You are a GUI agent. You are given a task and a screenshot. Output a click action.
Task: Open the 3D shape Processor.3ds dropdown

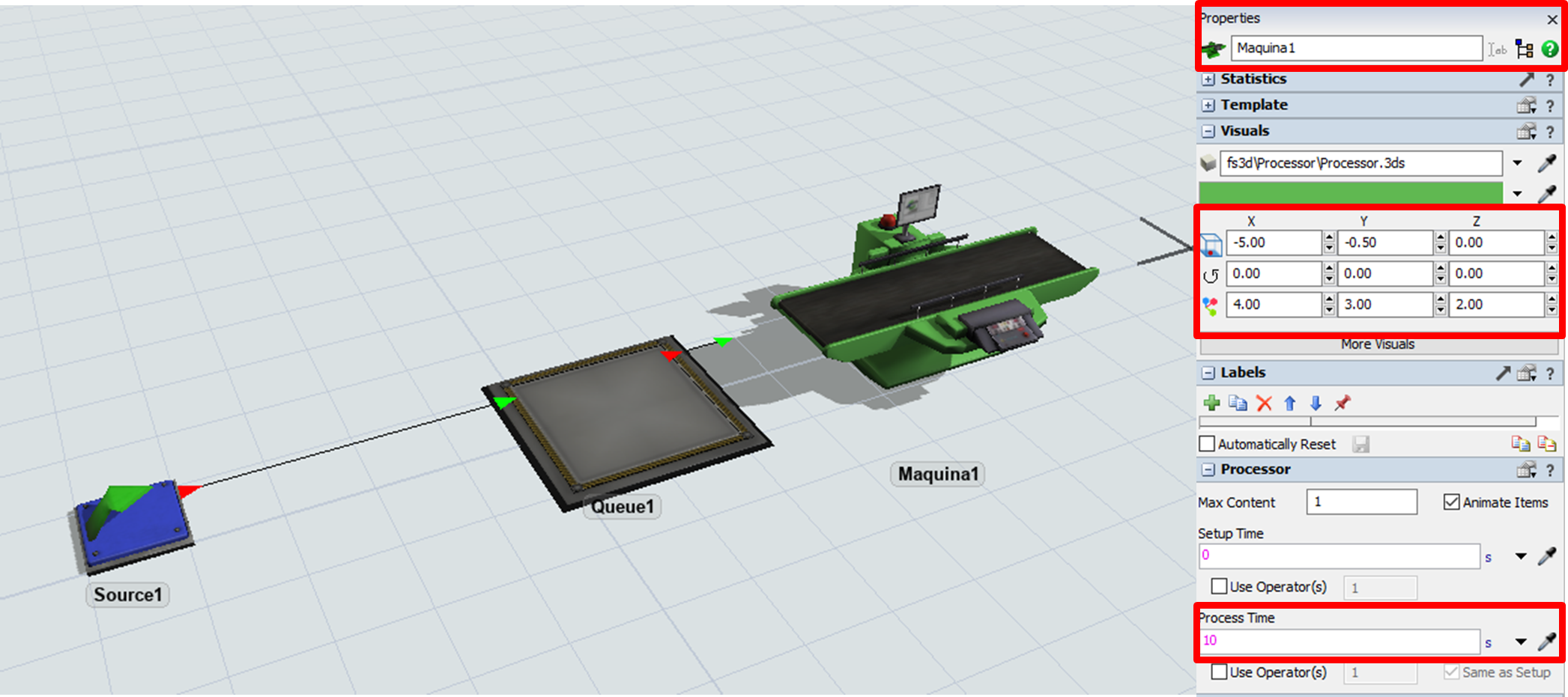point(1517,163)
